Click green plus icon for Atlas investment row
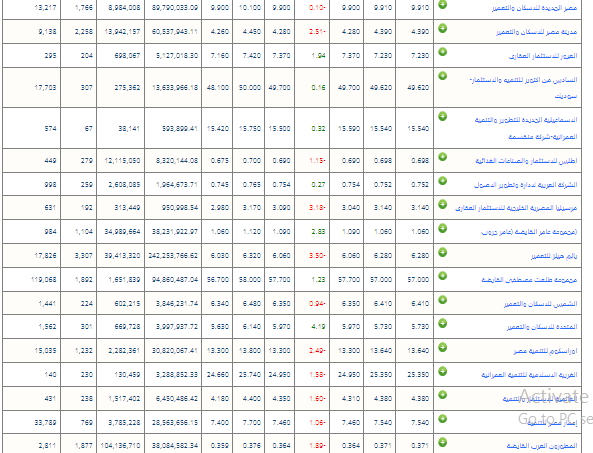This screenshot has height=453, width=593. 442,157
